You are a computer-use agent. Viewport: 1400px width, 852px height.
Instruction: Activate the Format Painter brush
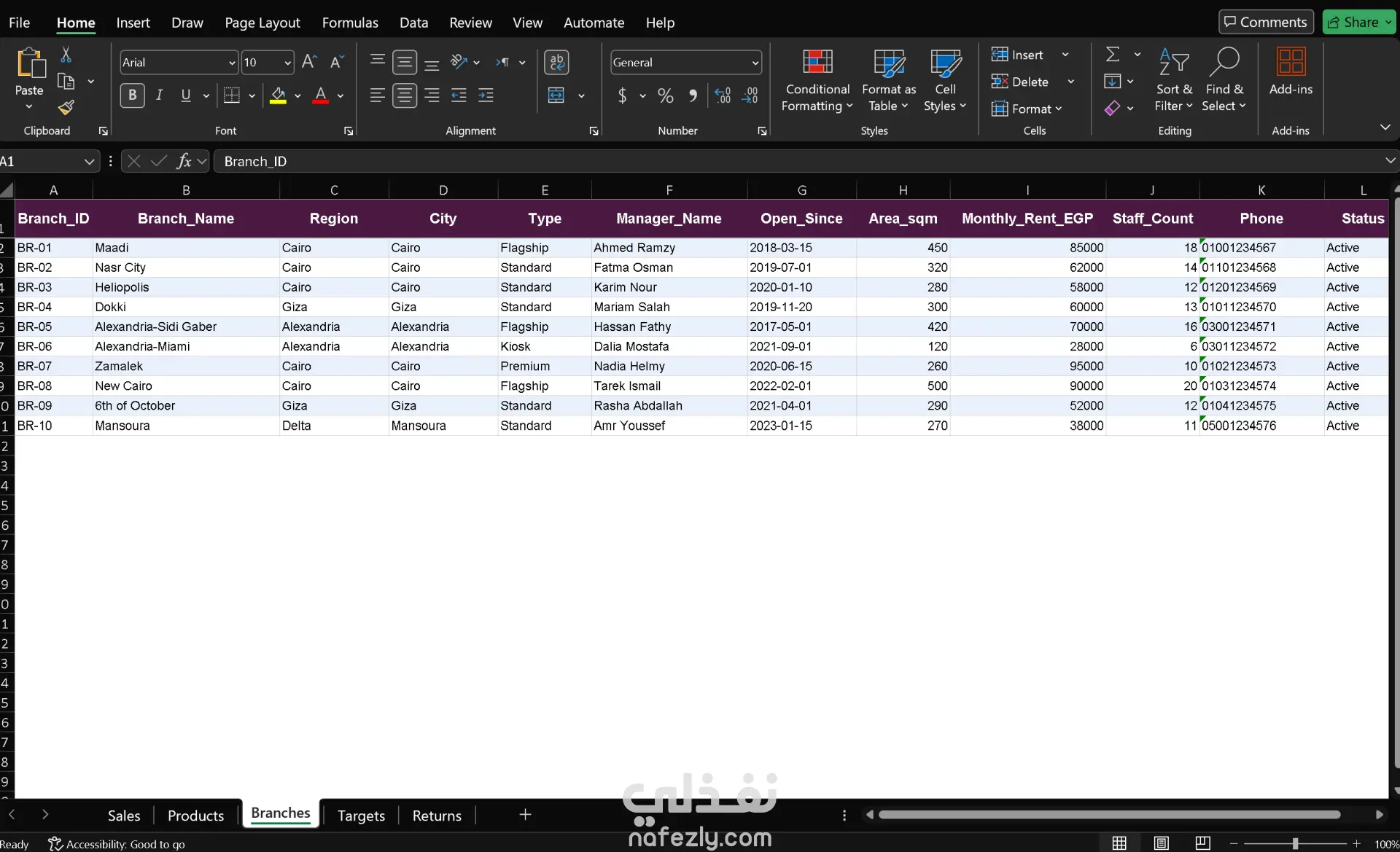point(66,108)
